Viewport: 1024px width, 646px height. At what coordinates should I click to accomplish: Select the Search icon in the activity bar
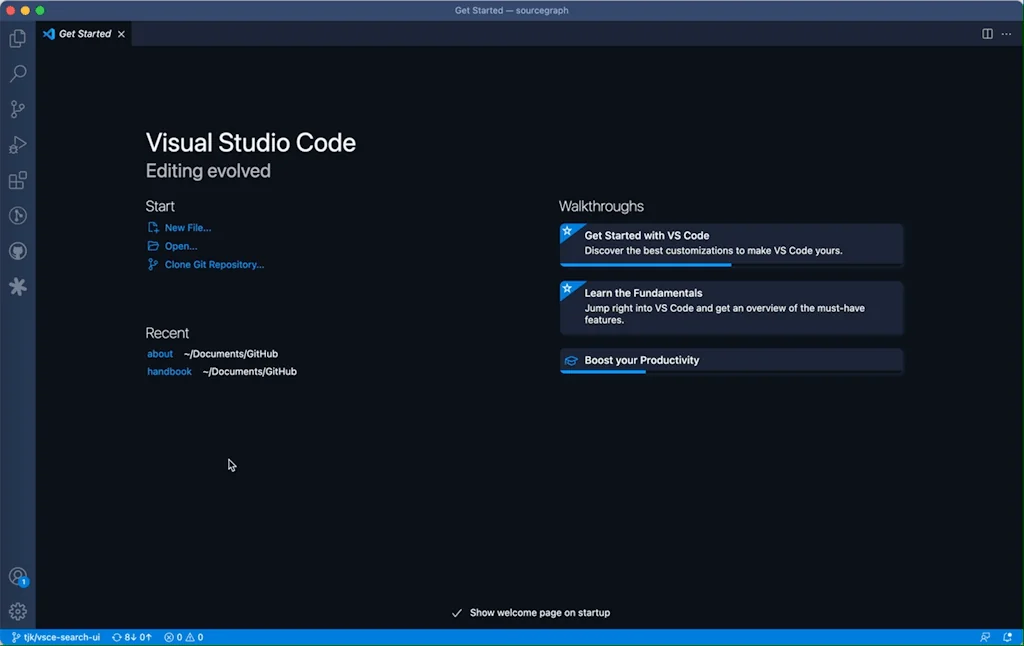click(x=17, y=73)
